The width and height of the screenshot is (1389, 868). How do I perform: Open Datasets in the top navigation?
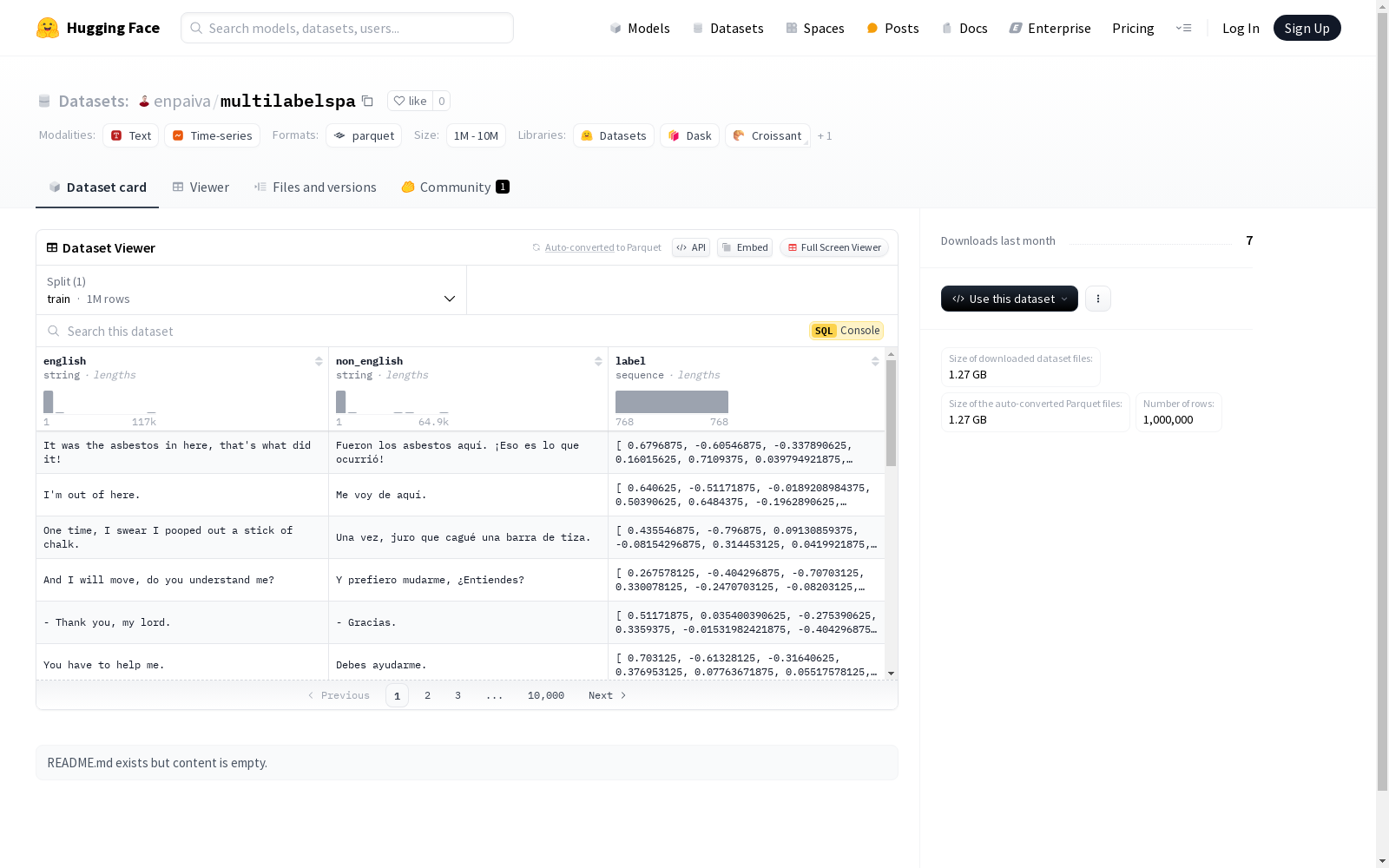[x=727, y=28]
